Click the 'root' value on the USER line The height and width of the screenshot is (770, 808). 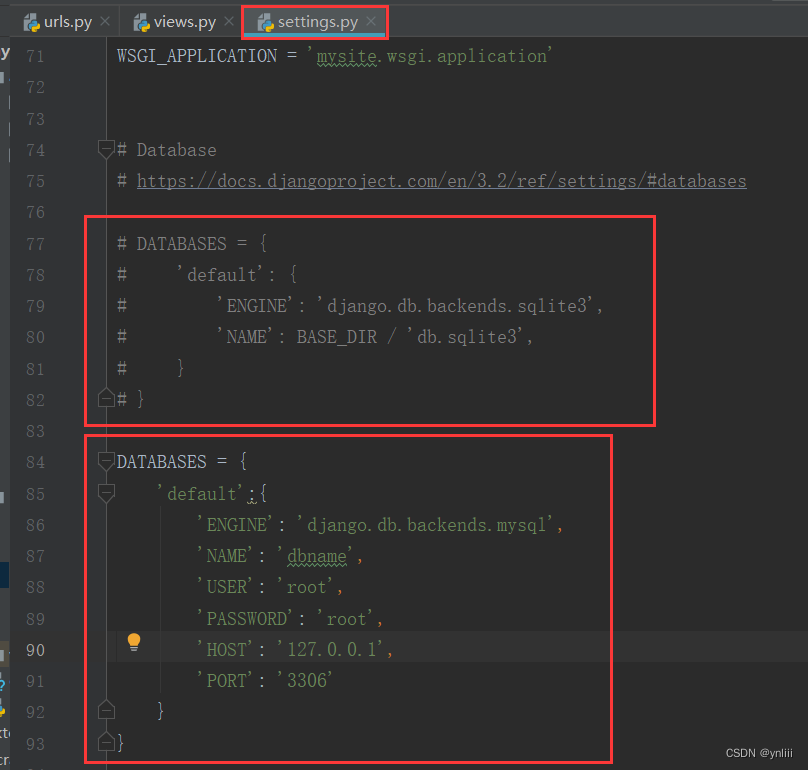[307, 587]
